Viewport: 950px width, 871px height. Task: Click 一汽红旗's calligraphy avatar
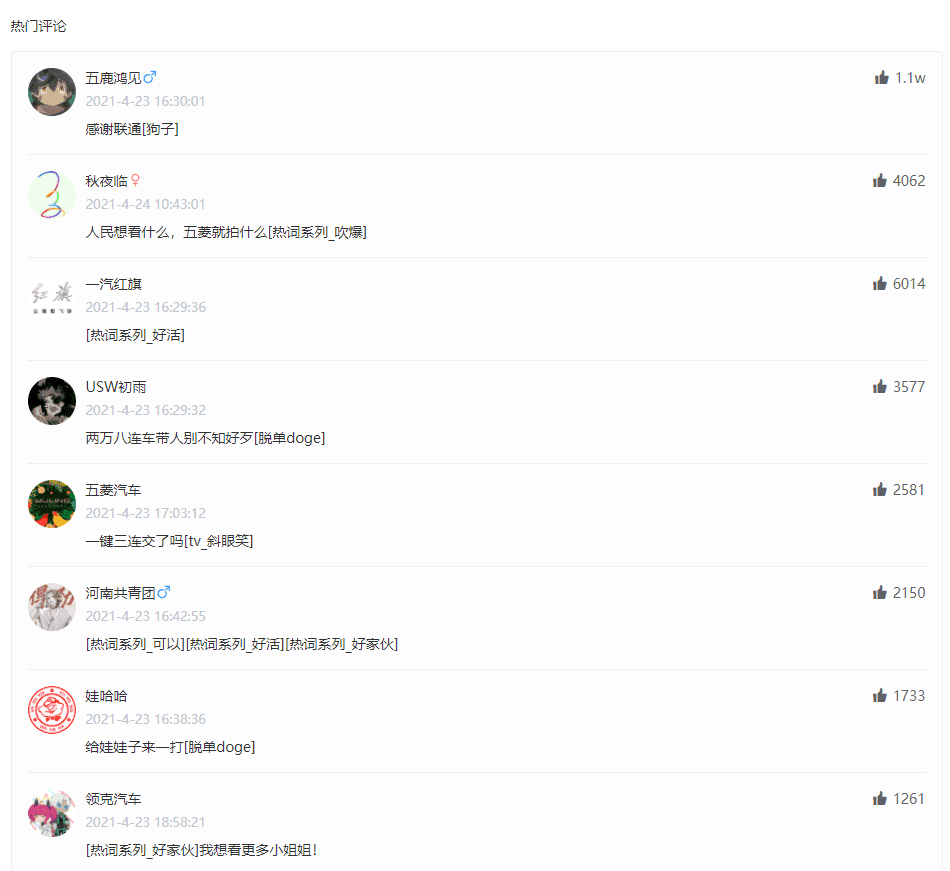click(52, 298)
